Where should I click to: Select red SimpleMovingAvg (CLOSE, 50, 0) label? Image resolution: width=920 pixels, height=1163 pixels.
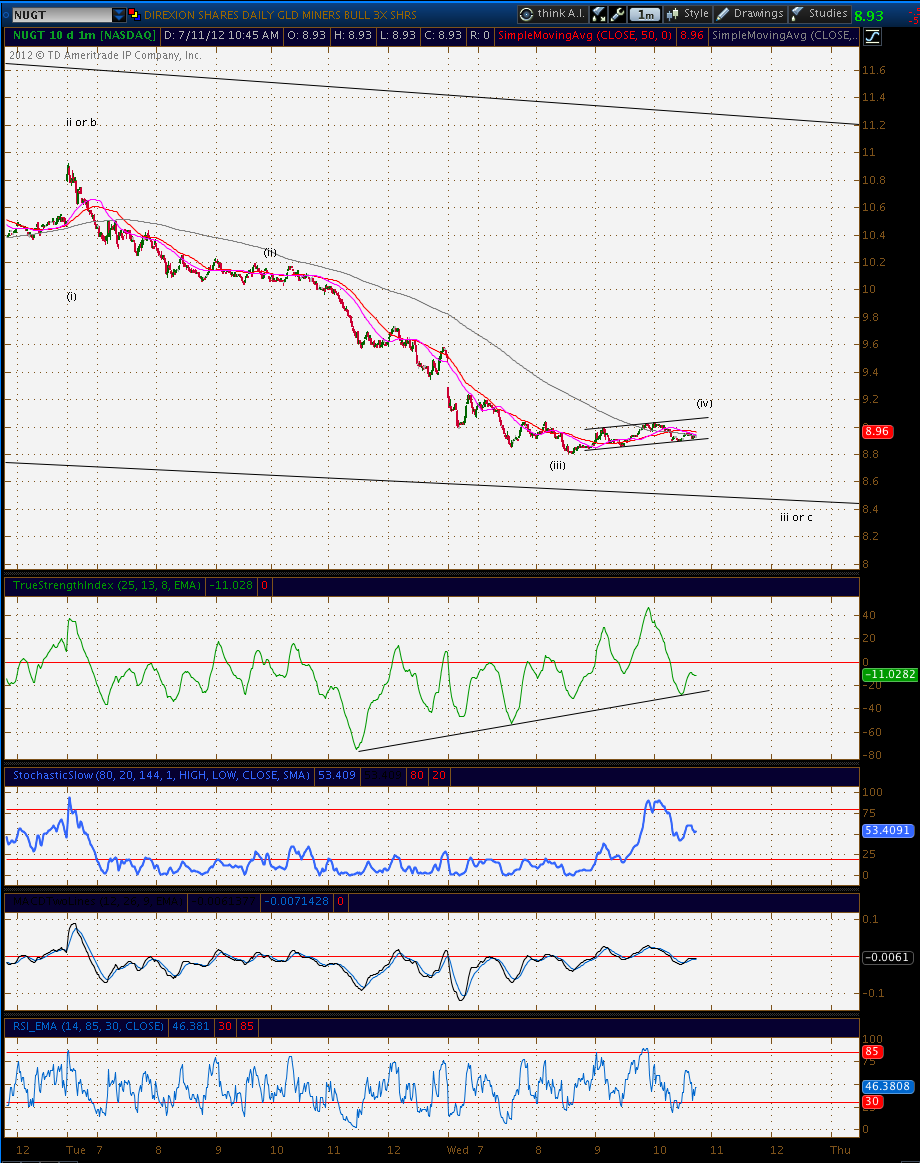585,36
